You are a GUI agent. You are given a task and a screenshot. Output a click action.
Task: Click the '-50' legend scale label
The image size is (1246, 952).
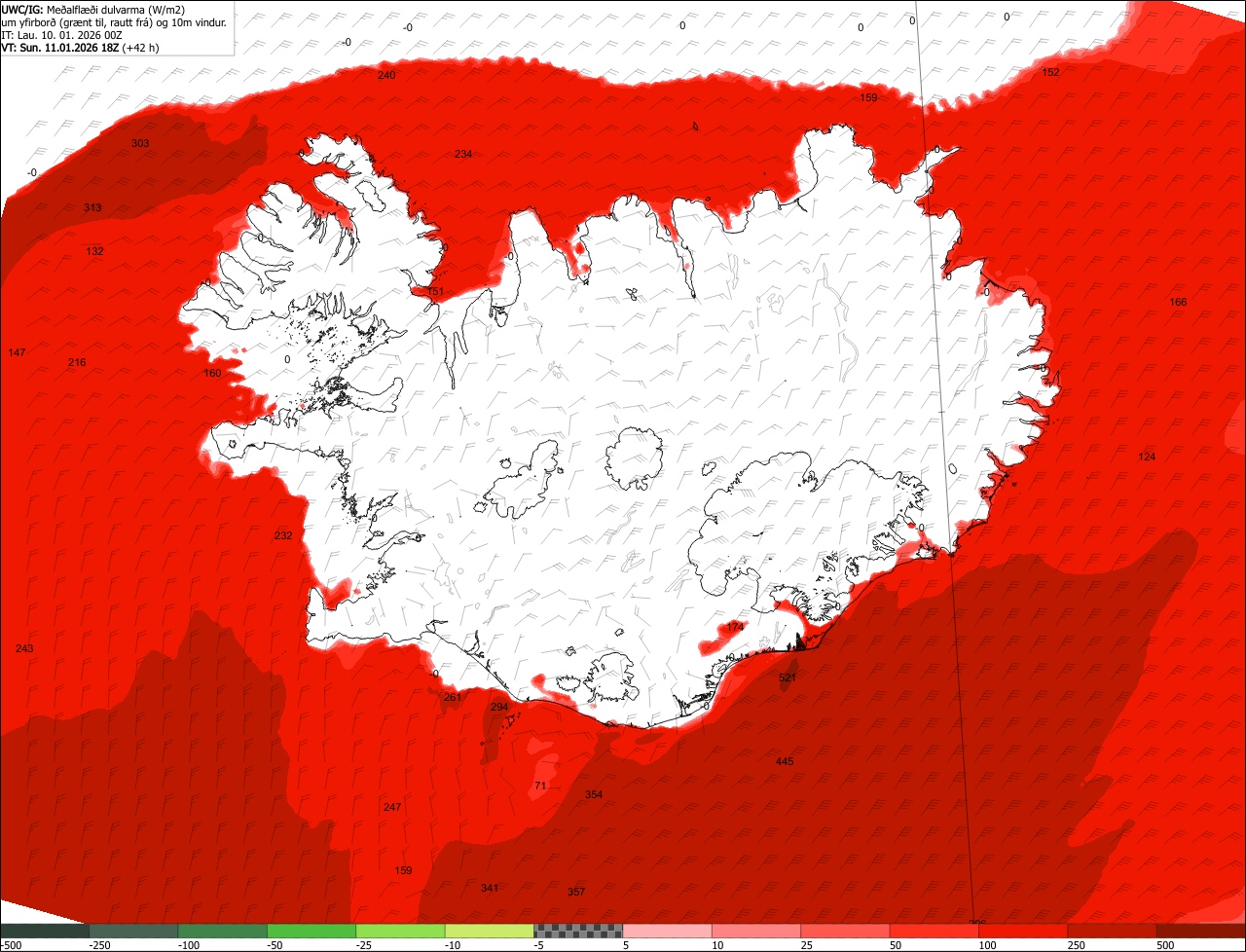tap(276, 945)
